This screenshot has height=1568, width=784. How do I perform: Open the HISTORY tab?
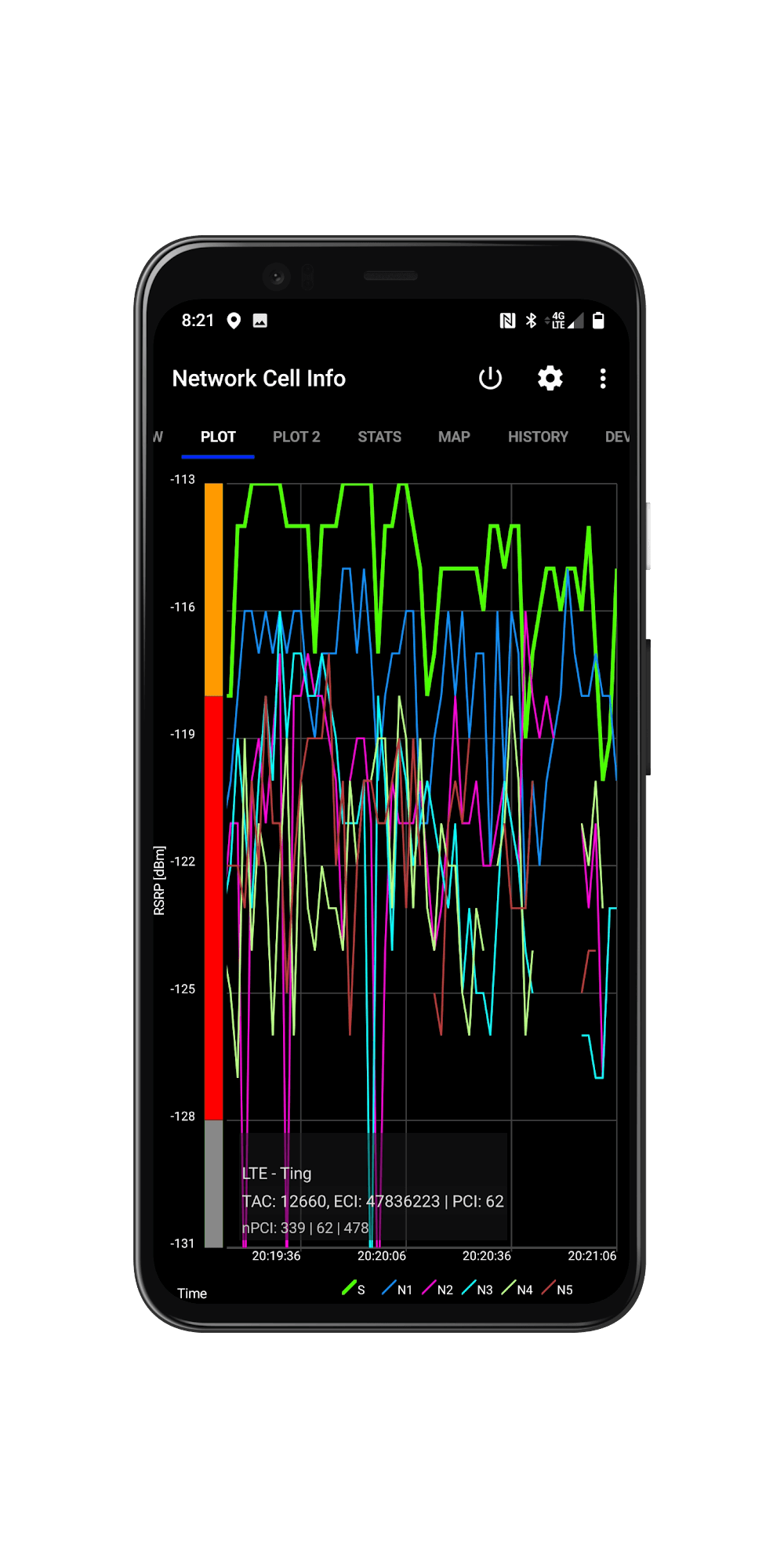[538, 437]
